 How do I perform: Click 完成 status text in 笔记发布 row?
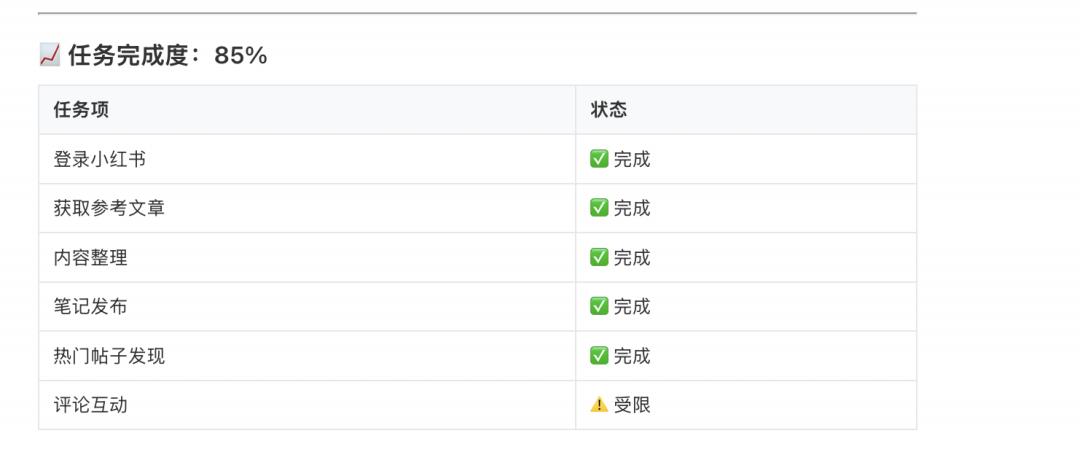pos(632,307)
